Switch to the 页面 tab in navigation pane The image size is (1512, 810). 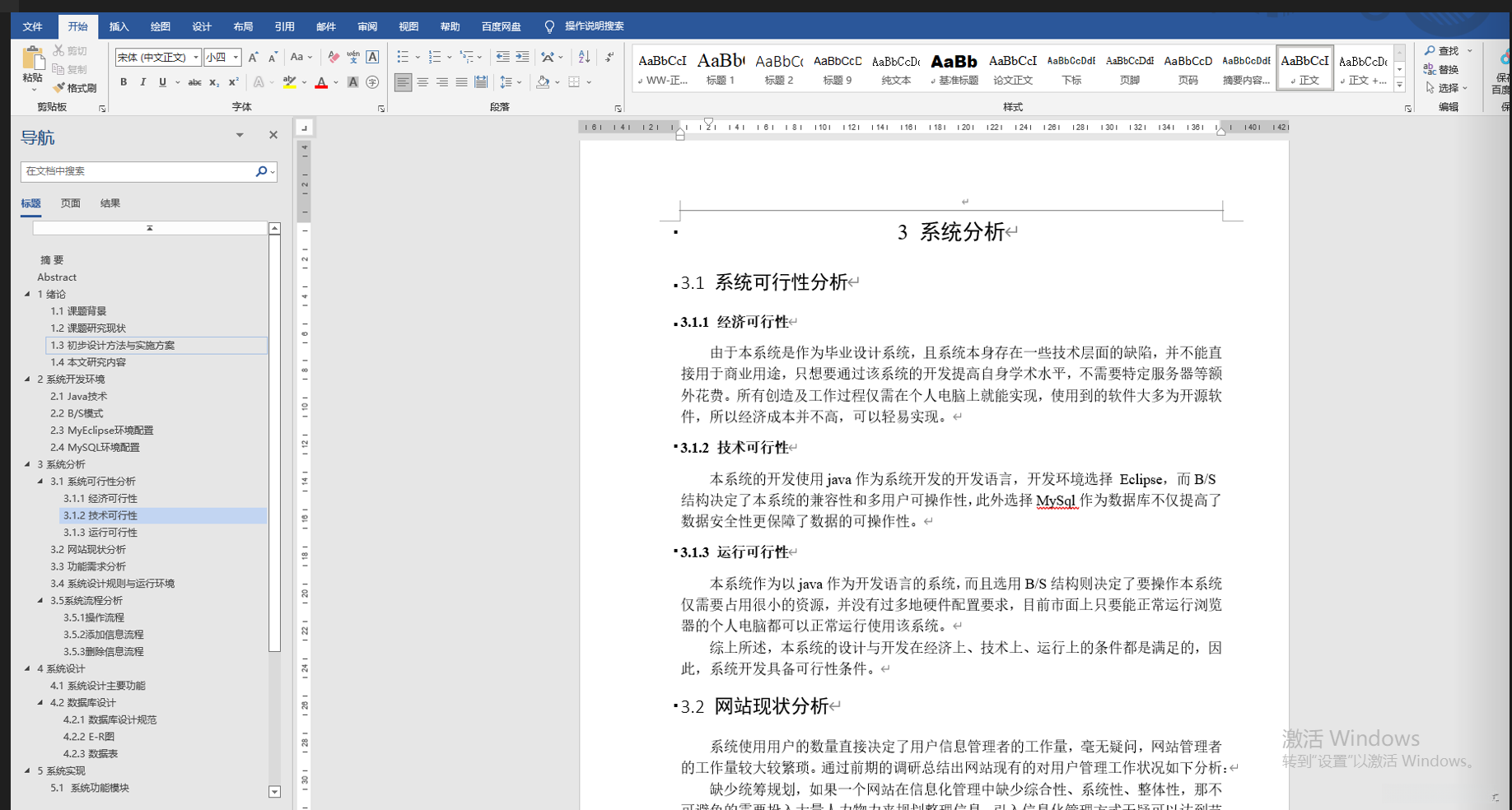pyautogui.click(x=70, y=203)
